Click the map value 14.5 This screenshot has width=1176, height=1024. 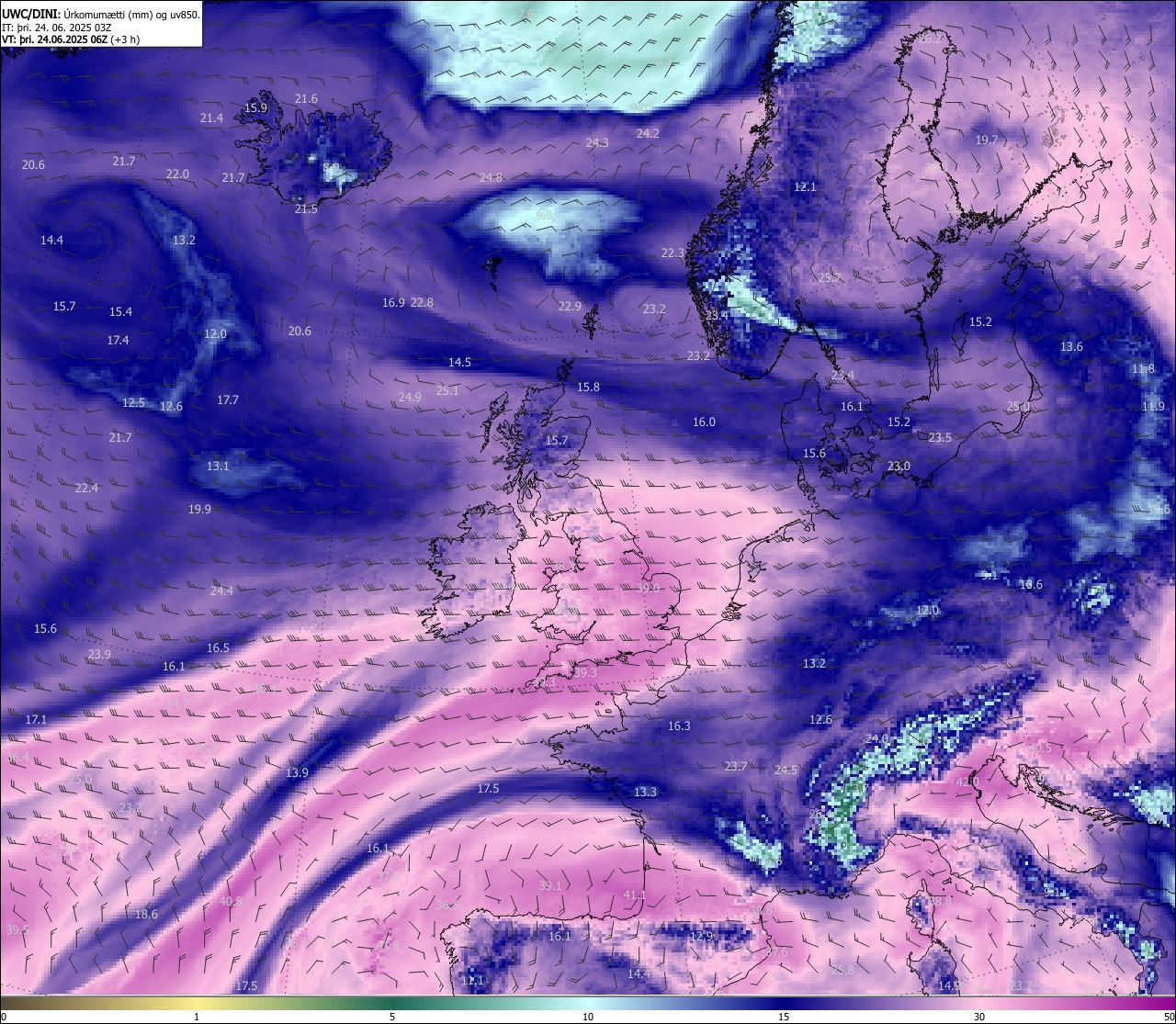[x=459, y=363]
